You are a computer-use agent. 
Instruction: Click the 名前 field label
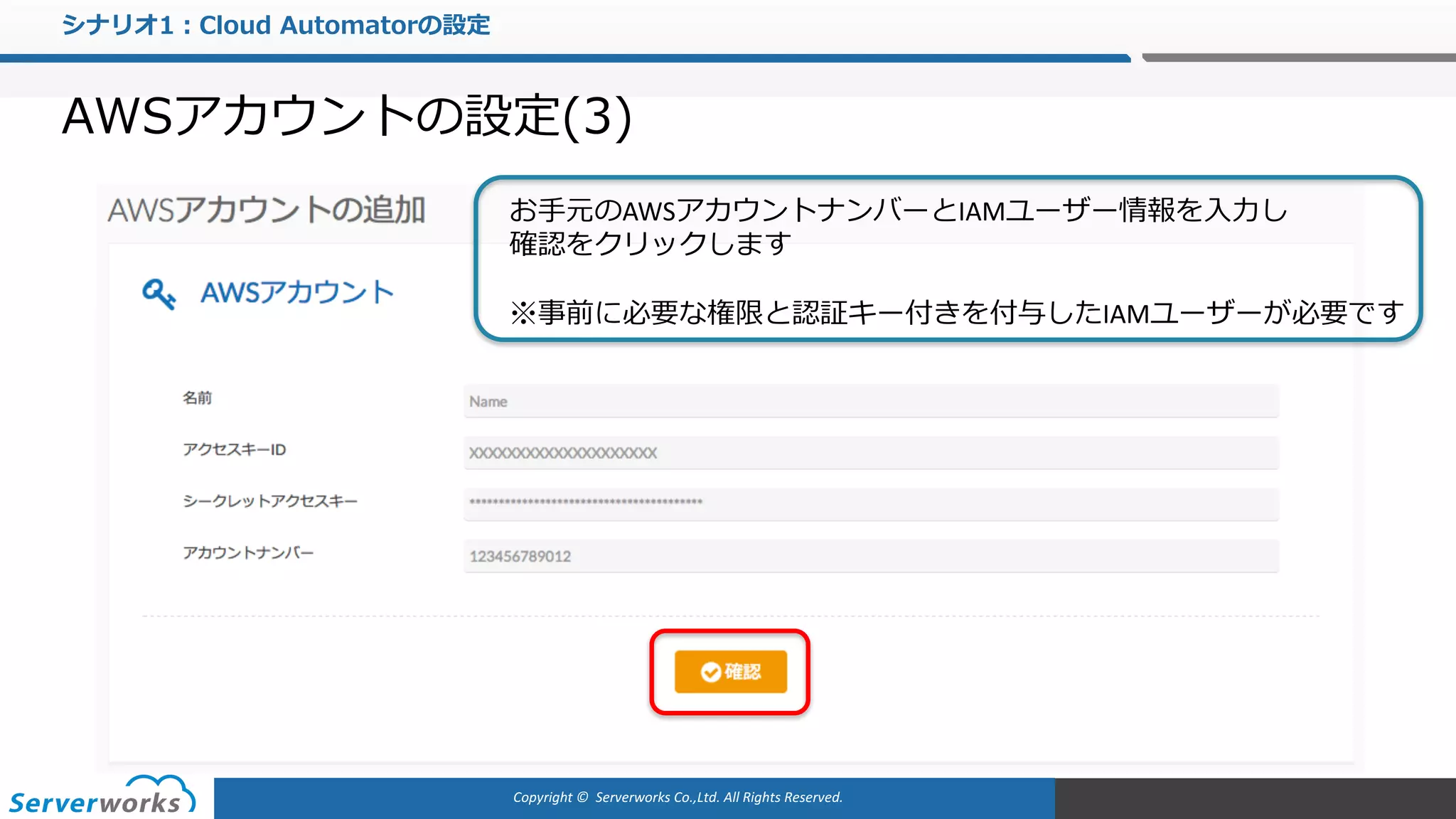point(197,398)
